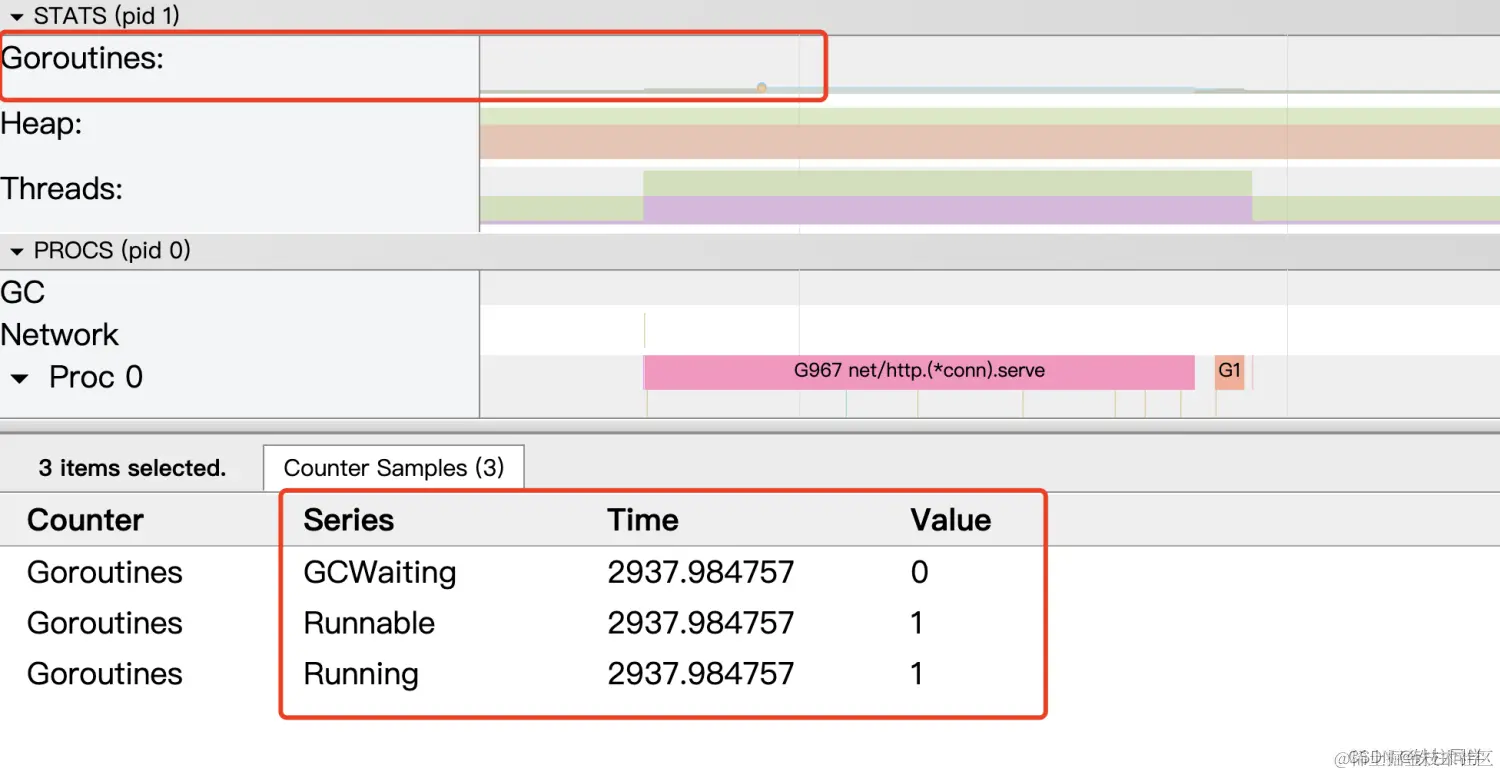The width and height of the screenshot is (1500, 775).
Task: Collapse the STATS (pid 1) section
Action: point(16,16)
